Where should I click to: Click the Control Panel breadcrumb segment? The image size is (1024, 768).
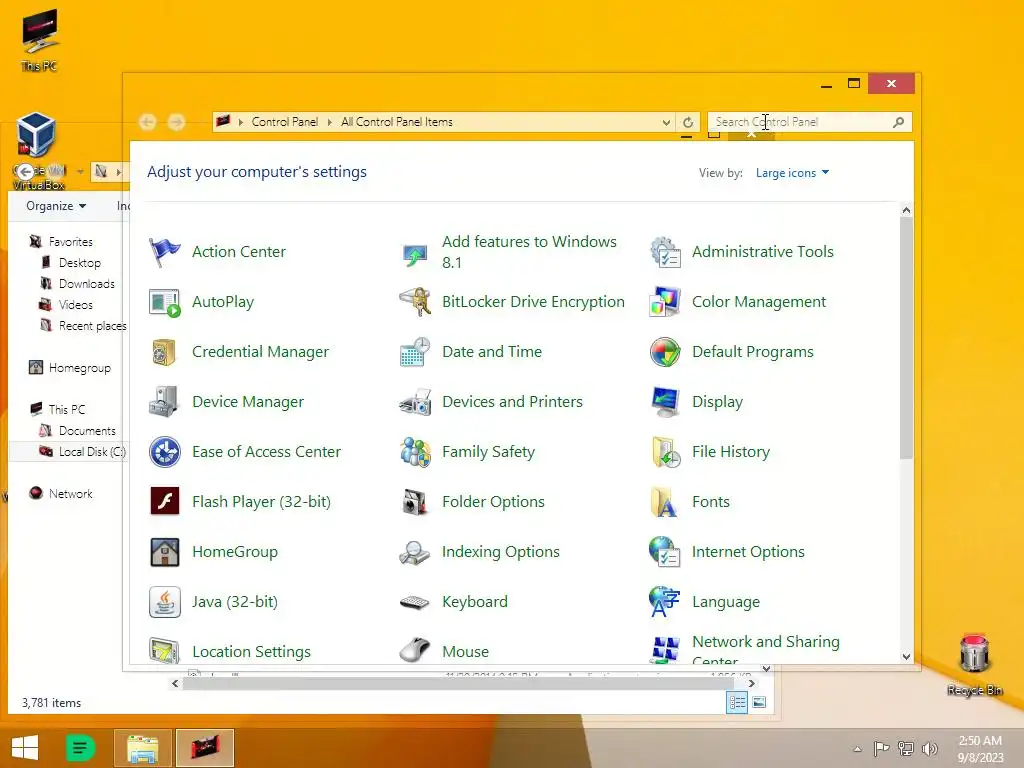pyautogui.click(x=285, y=122)
